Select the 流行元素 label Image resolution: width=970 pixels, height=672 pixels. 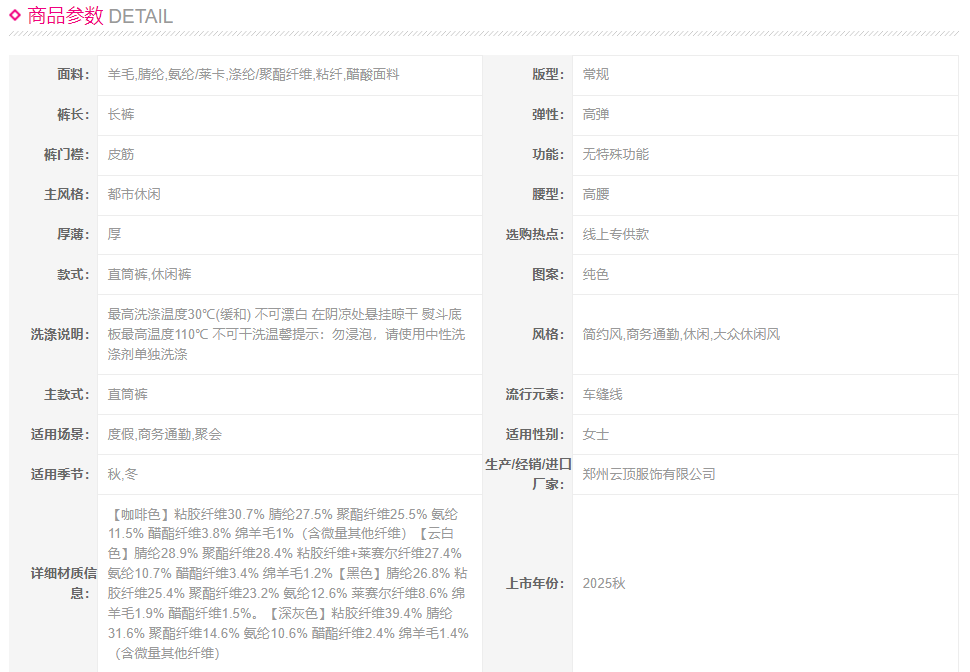point(535,395)
